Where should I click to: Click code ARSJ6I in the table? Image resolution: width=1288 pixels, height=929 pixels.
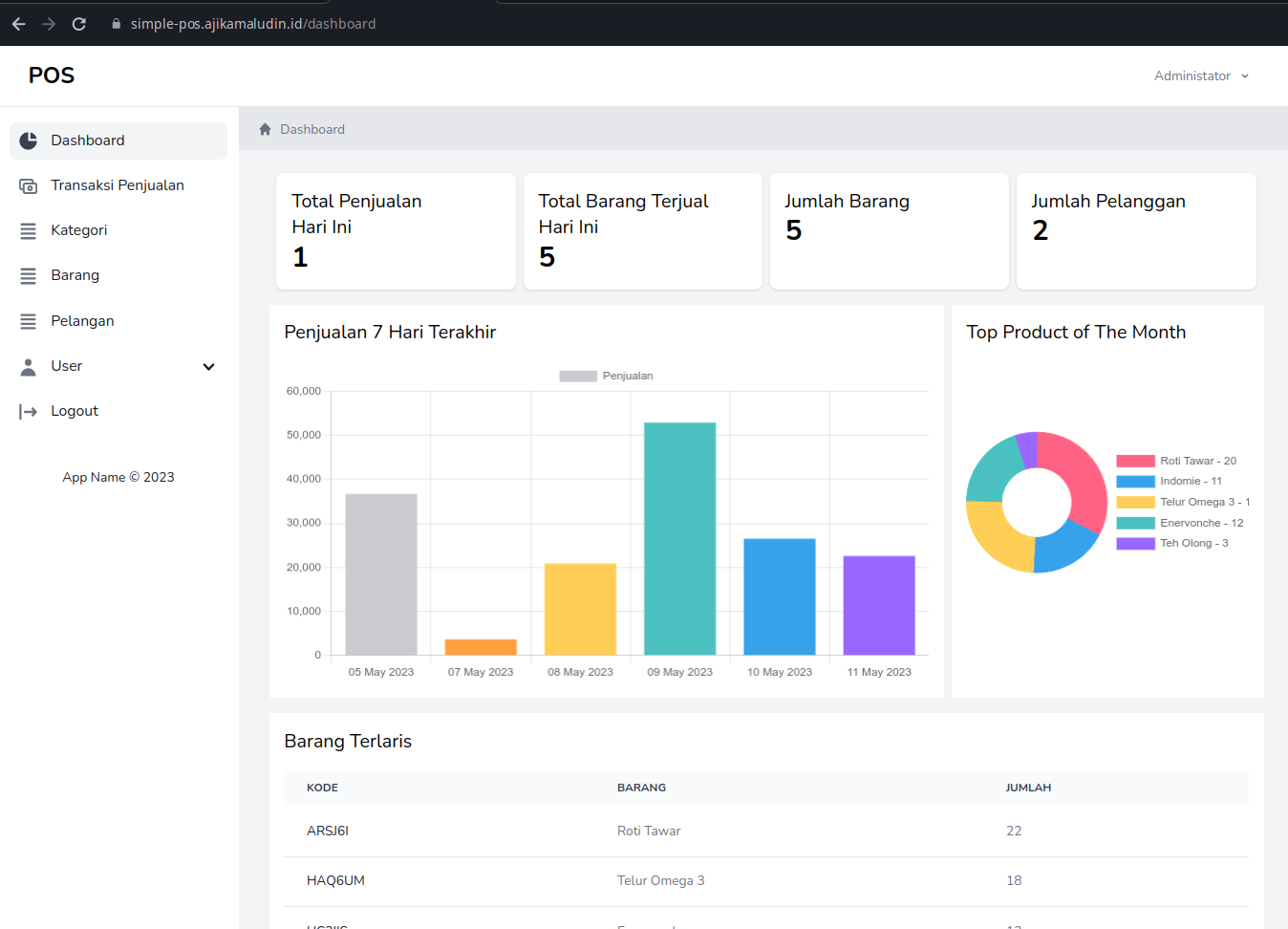[x=328, y=831]
